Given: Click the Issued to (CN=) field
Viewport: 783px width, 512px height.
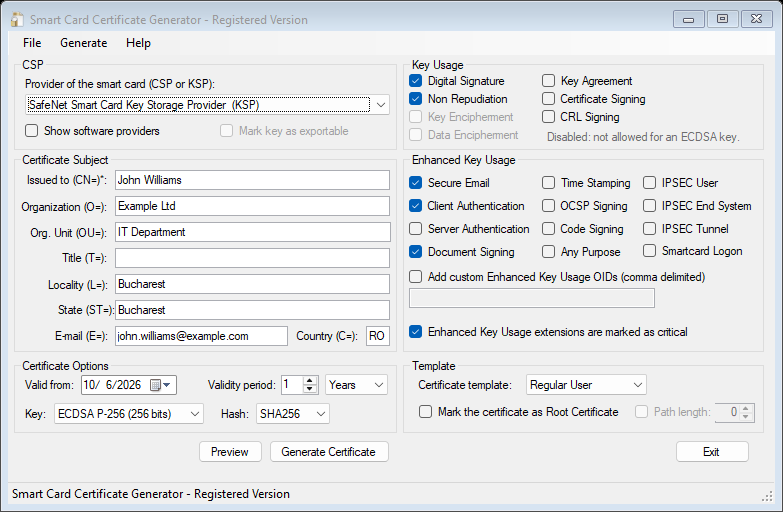Looking at the screenshot, I should [x=252, y=180].
